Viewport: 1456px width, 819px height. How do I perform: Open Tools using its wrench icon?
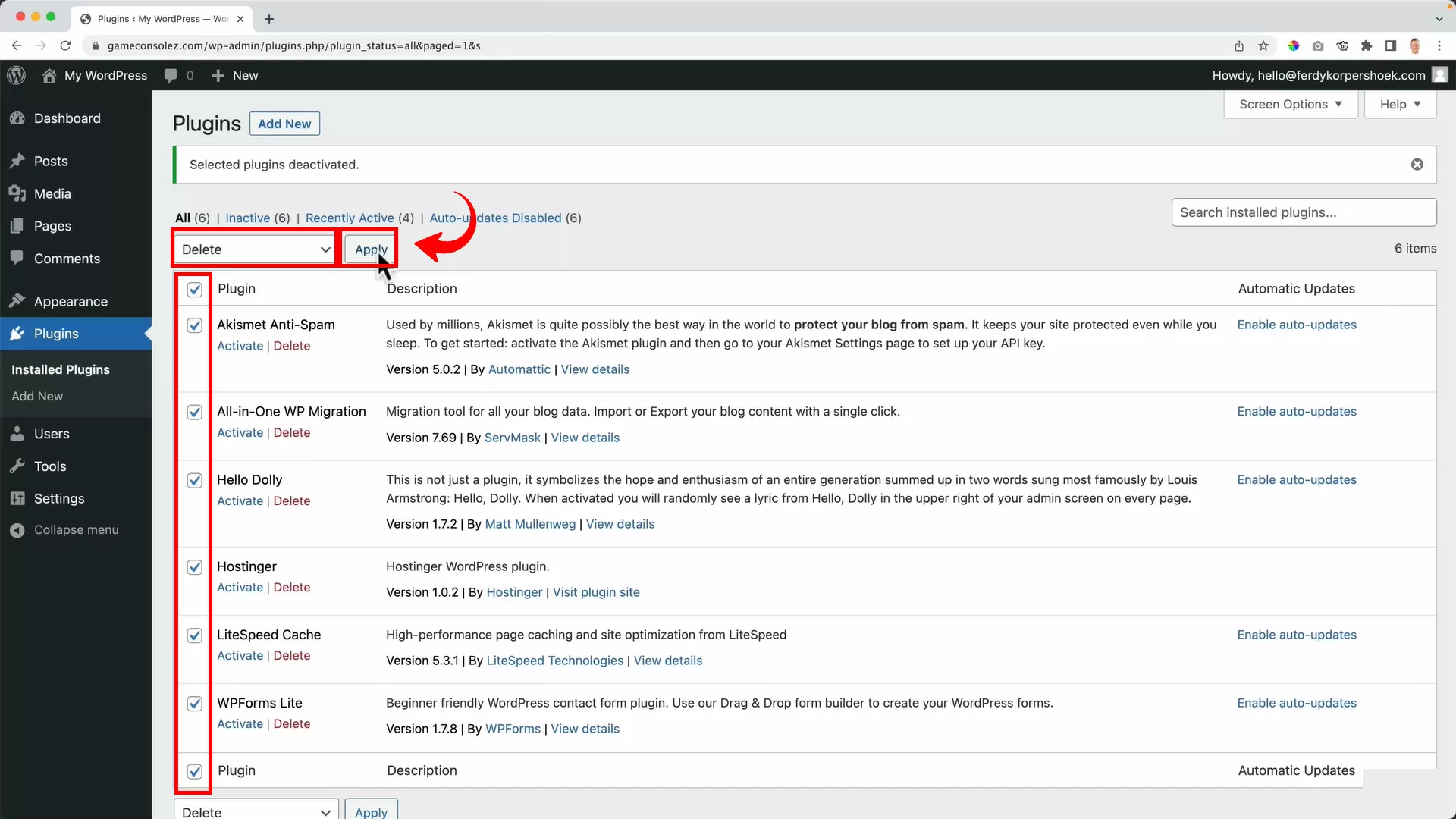(x=17, y=466)
